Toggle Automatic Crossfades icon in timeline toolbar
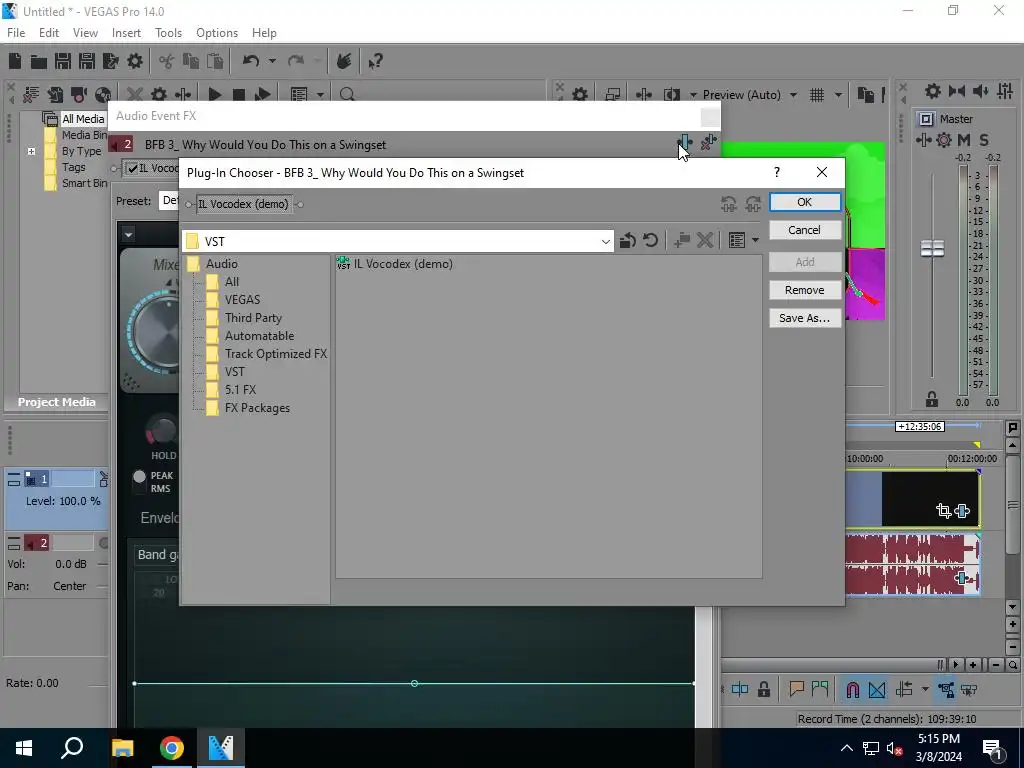The height and width of the screenshot is (768, 1024). [x=877, y=690]
